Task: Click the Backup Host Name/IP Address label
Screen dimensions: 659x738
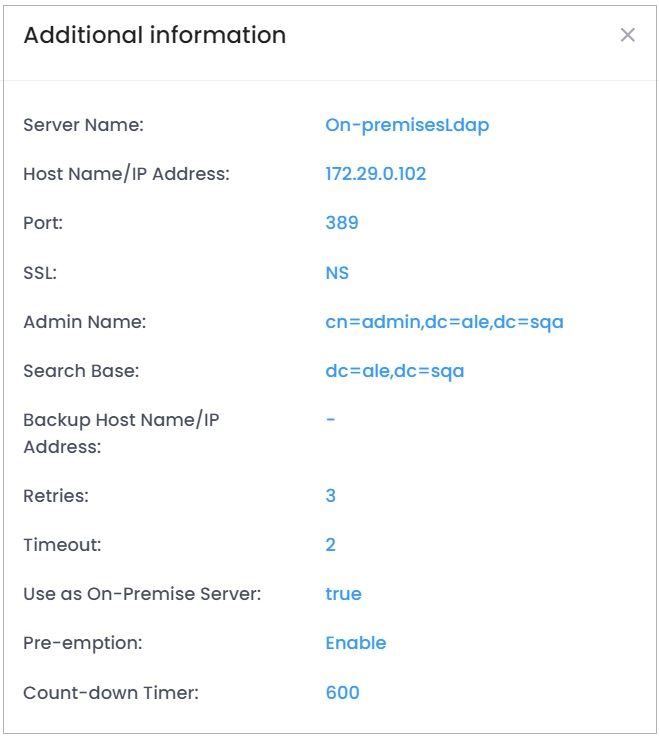Action: pos(121,433)
